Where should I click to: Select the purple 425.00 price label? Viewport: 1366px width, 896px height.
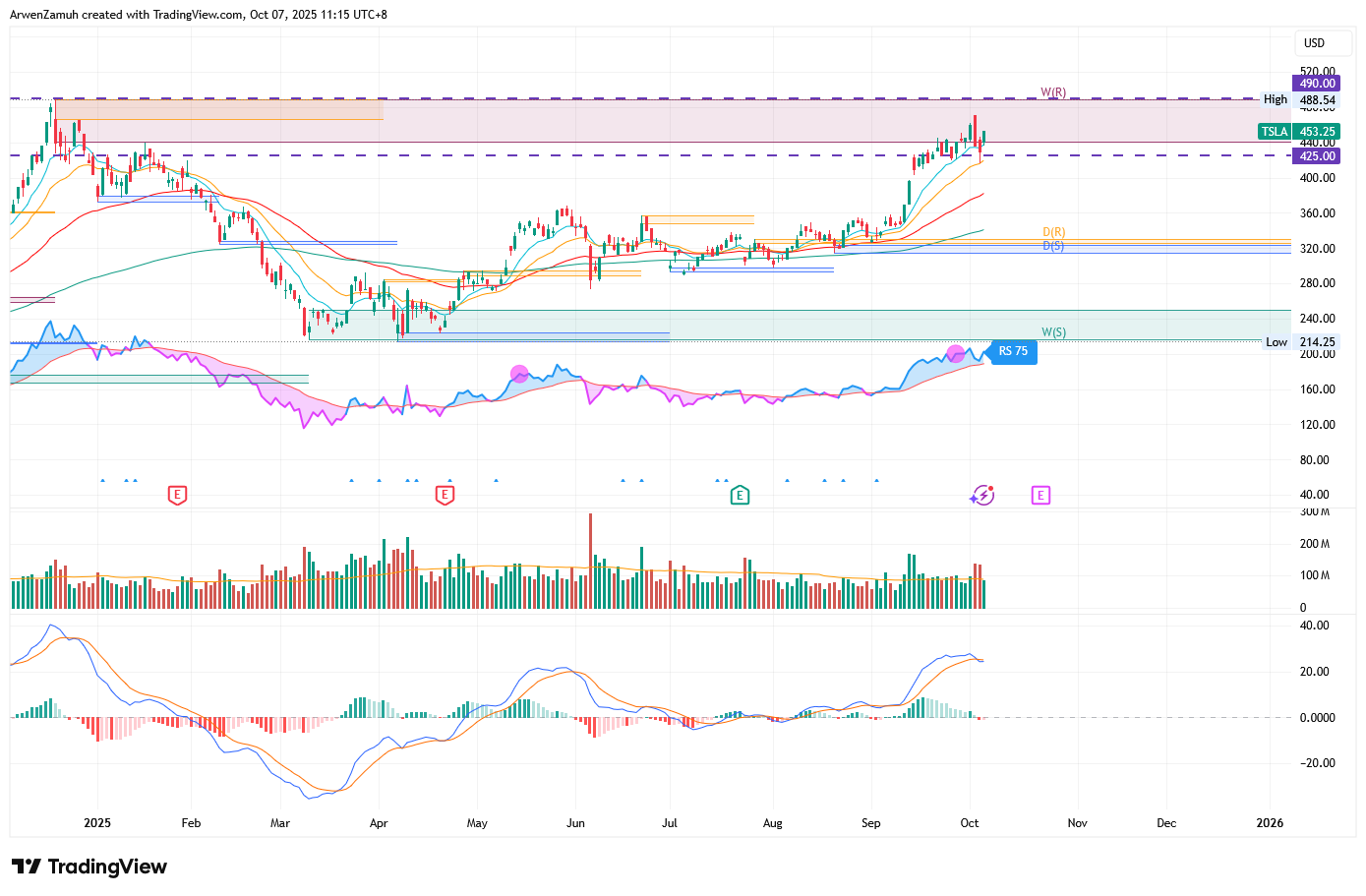[x=1316, y=156]
